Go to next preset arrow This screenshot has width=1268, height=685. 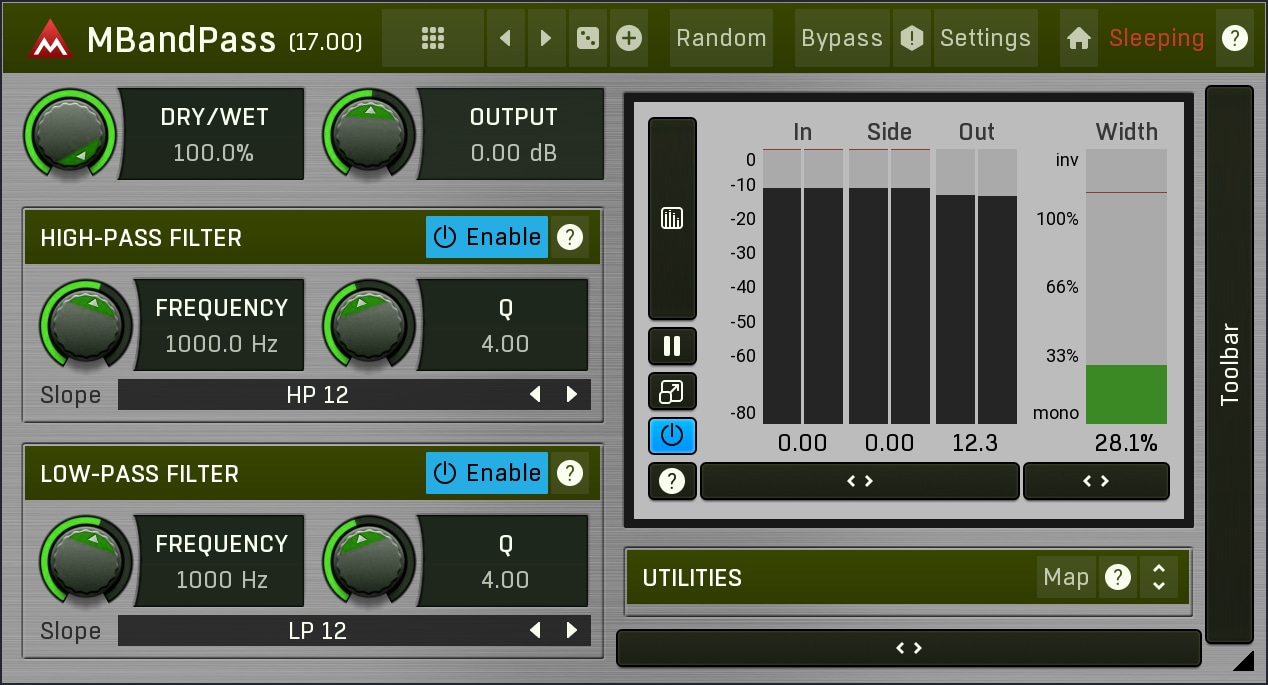tap(546, 38)
